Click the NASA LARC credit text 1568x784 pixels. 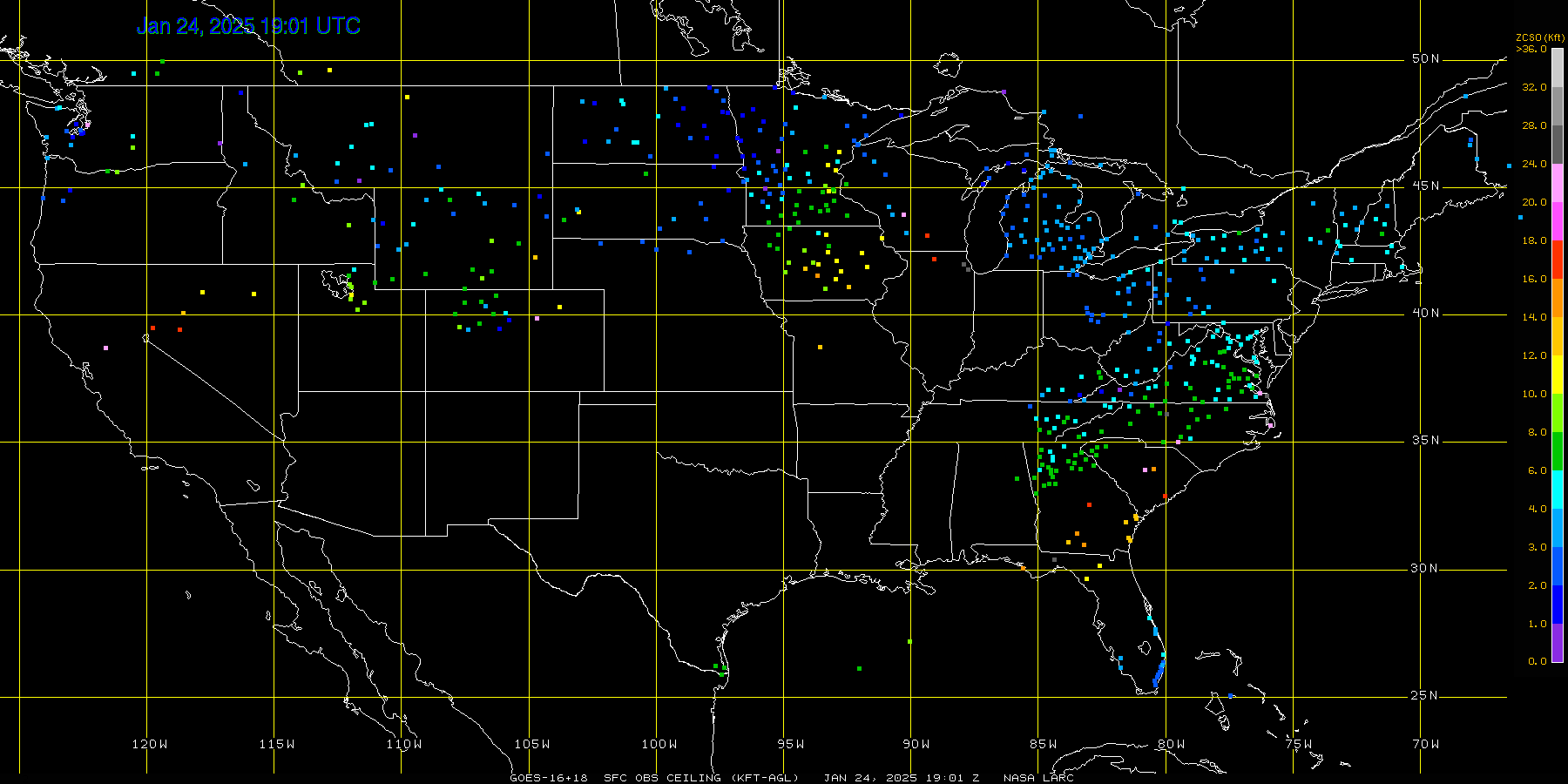[1038, 778]
